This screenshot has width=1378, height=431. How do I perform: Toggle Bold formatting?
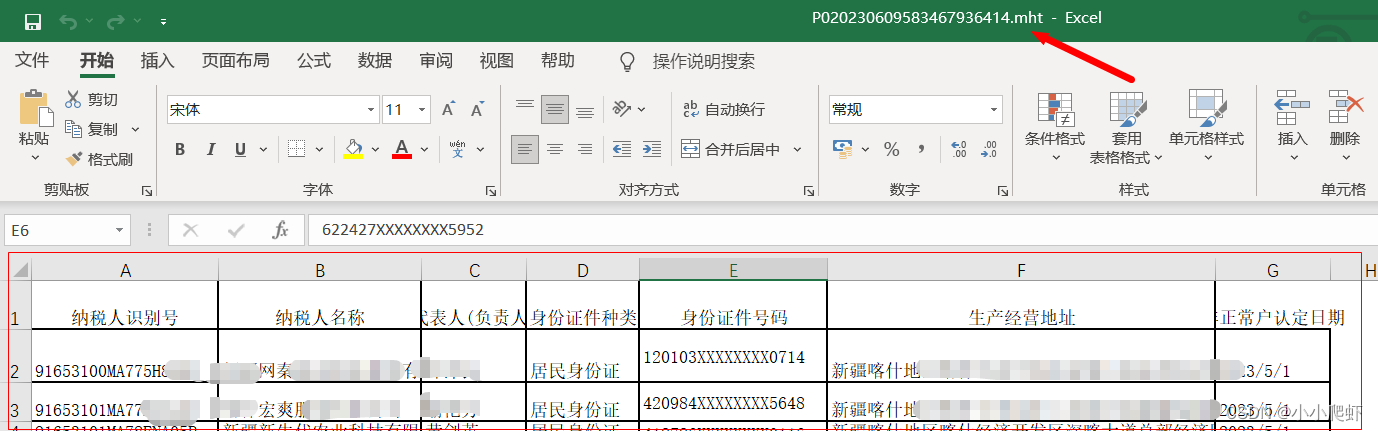pyautogui.click(x=180, y=149)
